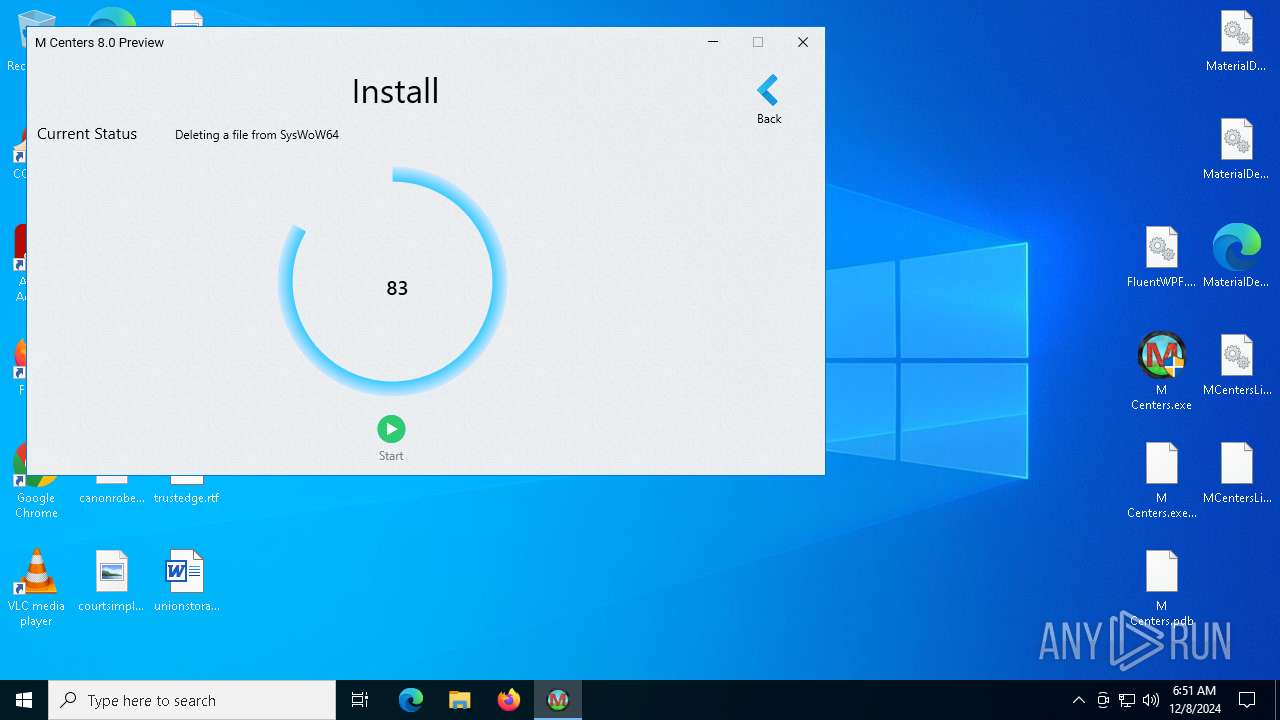Viewport: 1280px width, 720px height.
Task: Open Task View on the taskbar
Action: 360,700
